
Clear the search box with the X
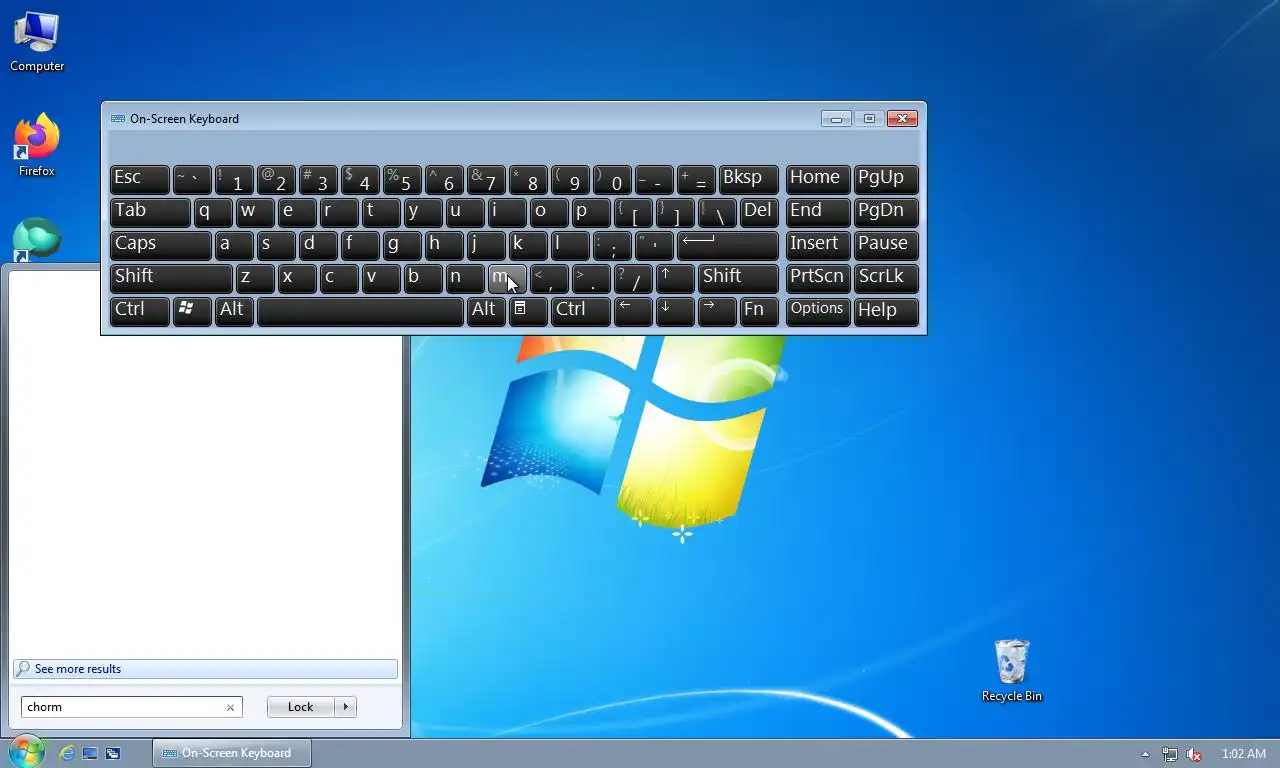(230, 707)
